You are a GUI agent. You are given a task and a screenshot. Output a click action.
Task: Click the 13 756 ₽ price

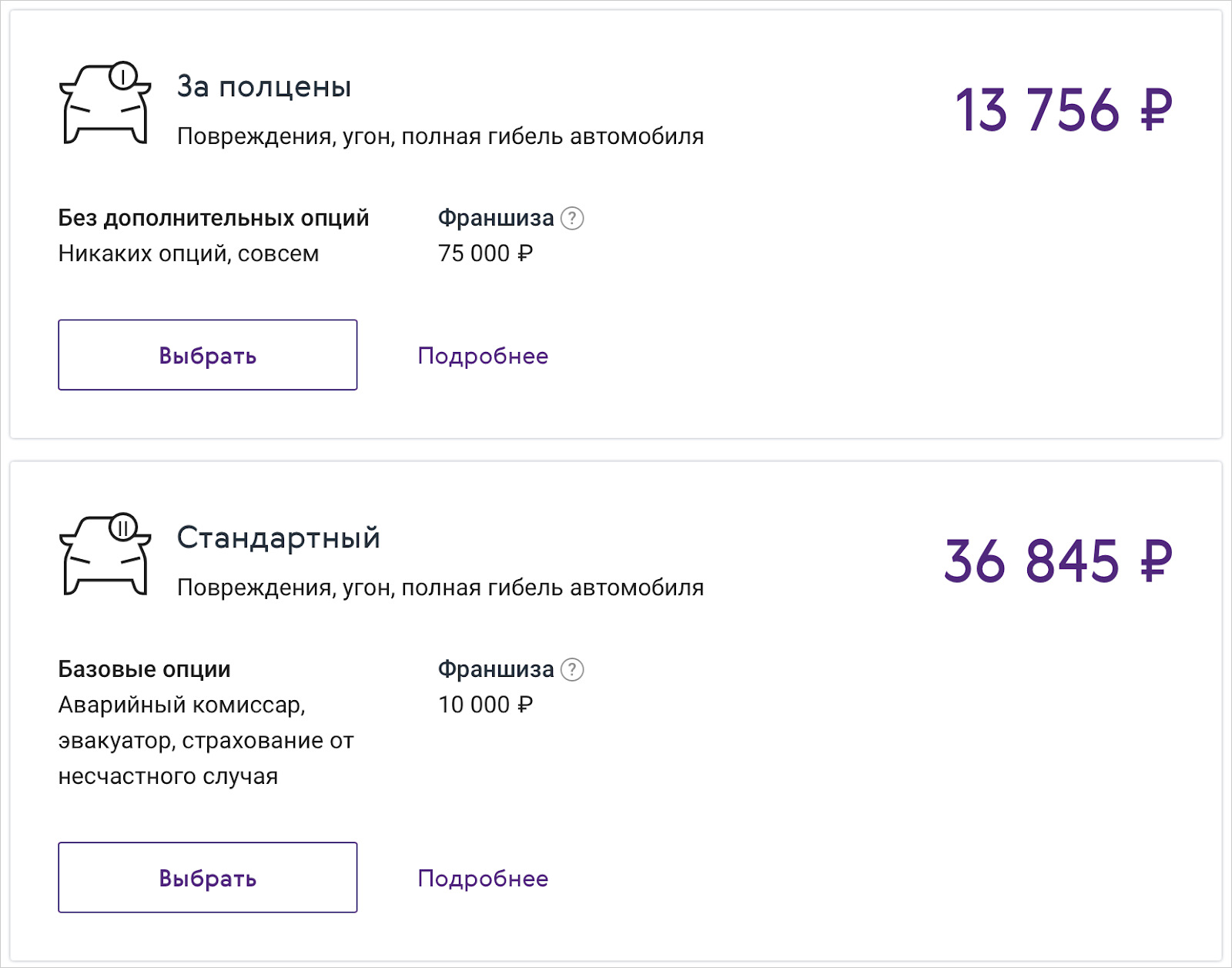(1063, 110)
